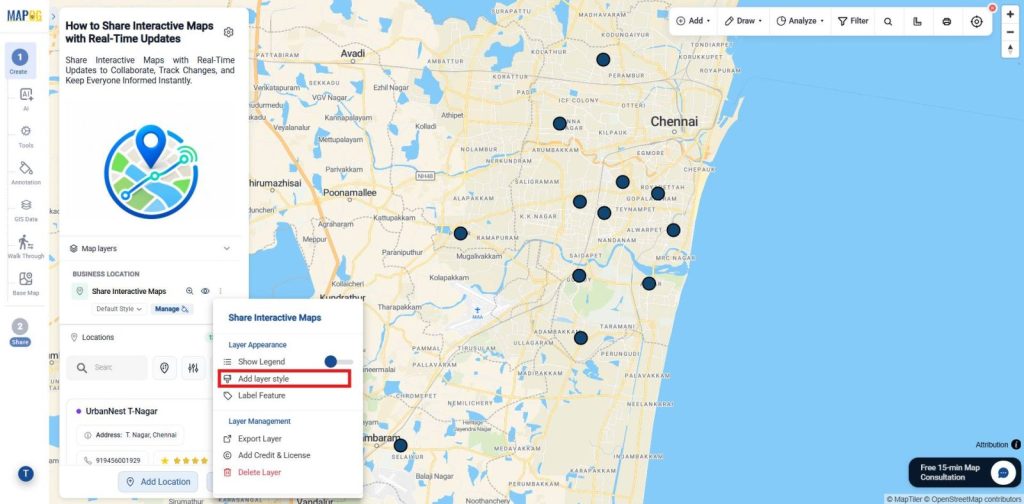
Task: Close the toolbar red notification badge
Action: (x=992, y=8)
